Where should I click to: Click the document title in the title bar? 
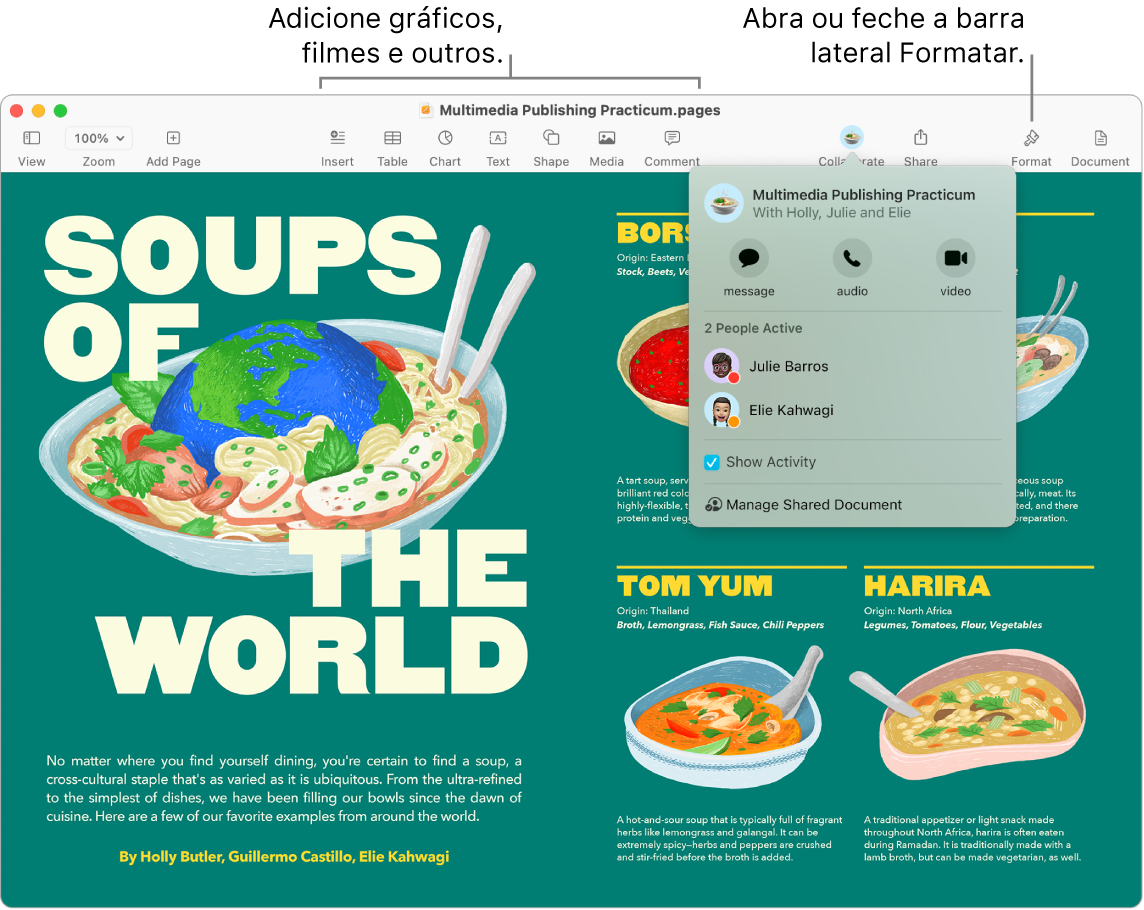(x=579, y=110)
